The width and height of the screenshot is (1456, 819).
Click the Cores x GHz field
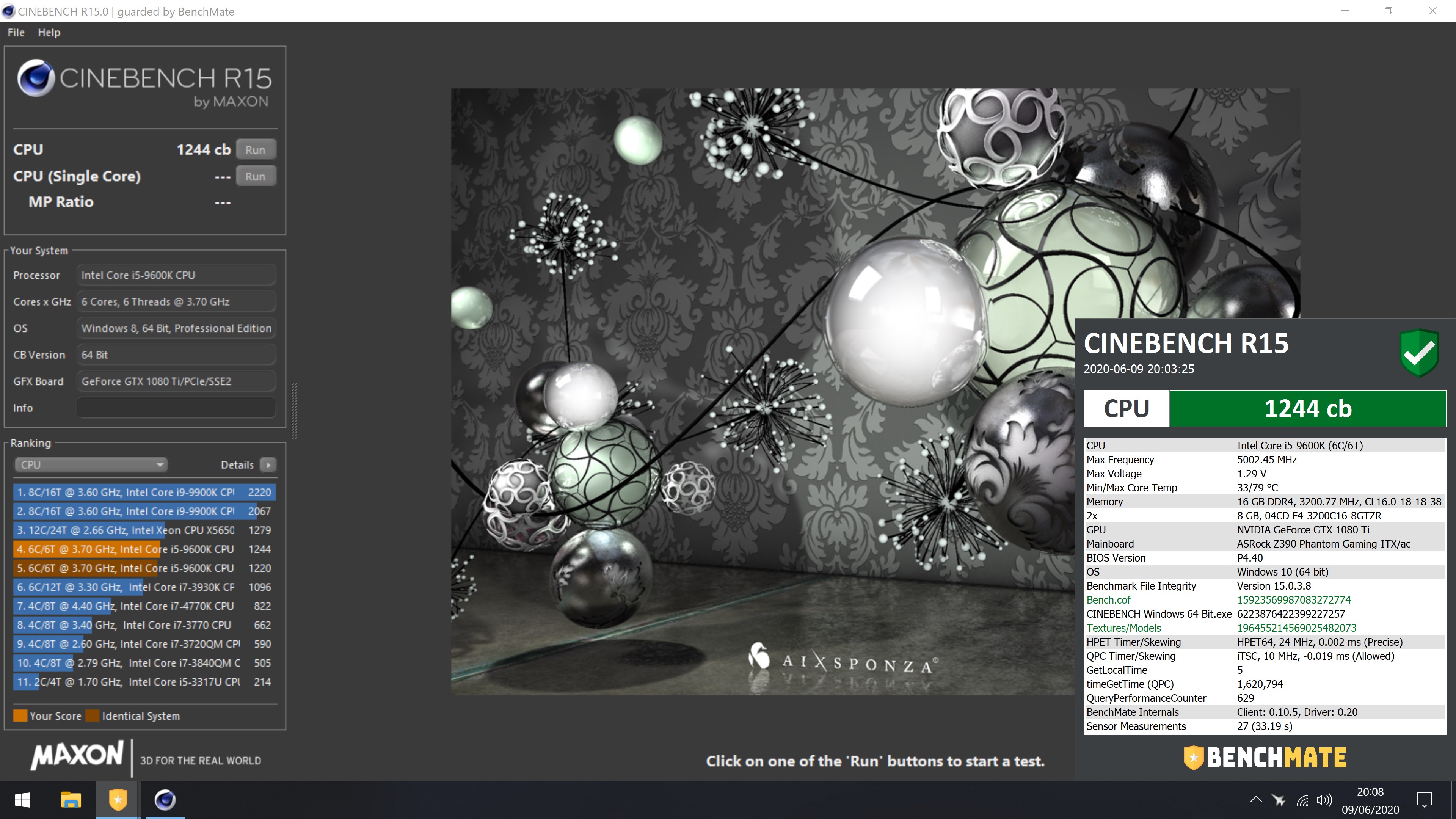[x=176, y=301]
